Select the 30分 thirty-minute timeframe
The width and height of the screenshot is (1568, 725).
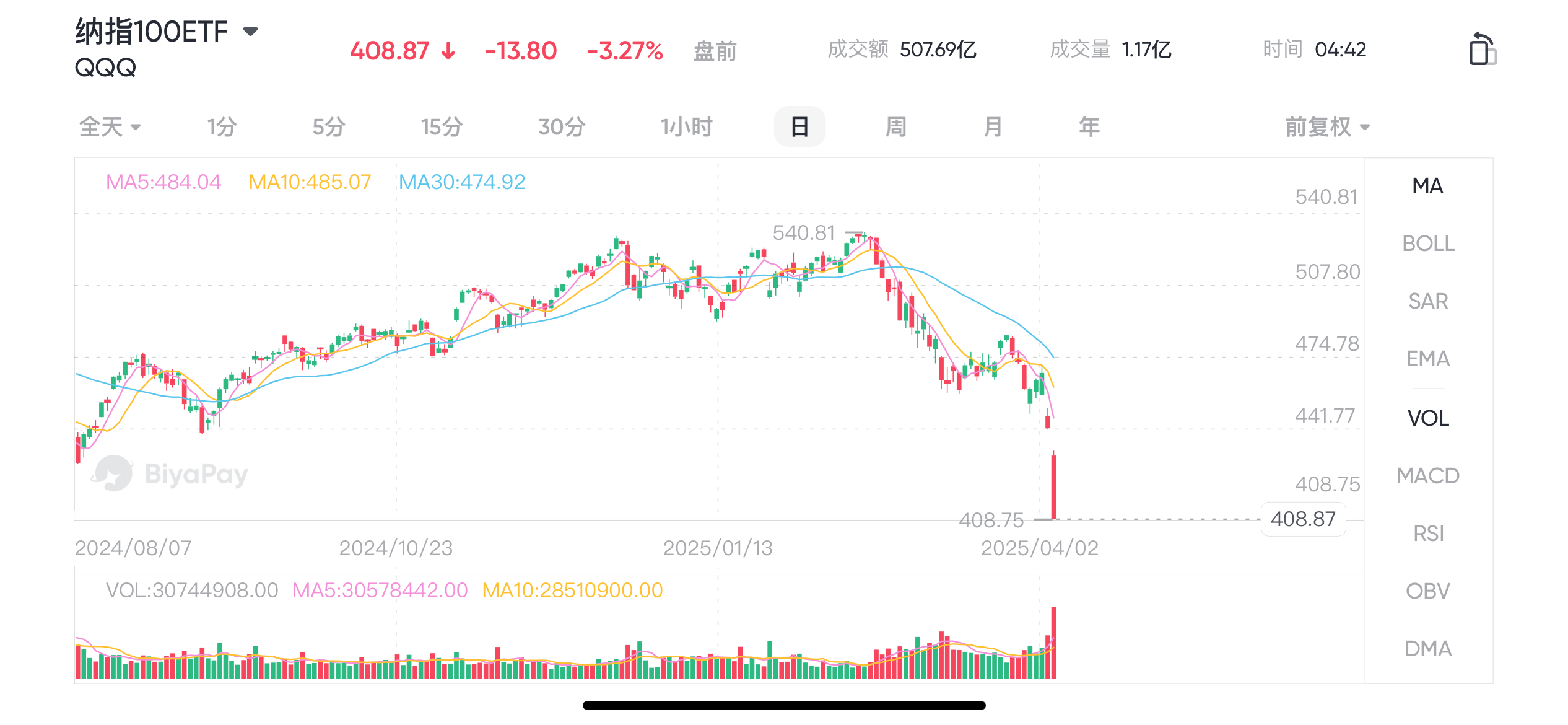pyautogui.click(x=562, y=126)
